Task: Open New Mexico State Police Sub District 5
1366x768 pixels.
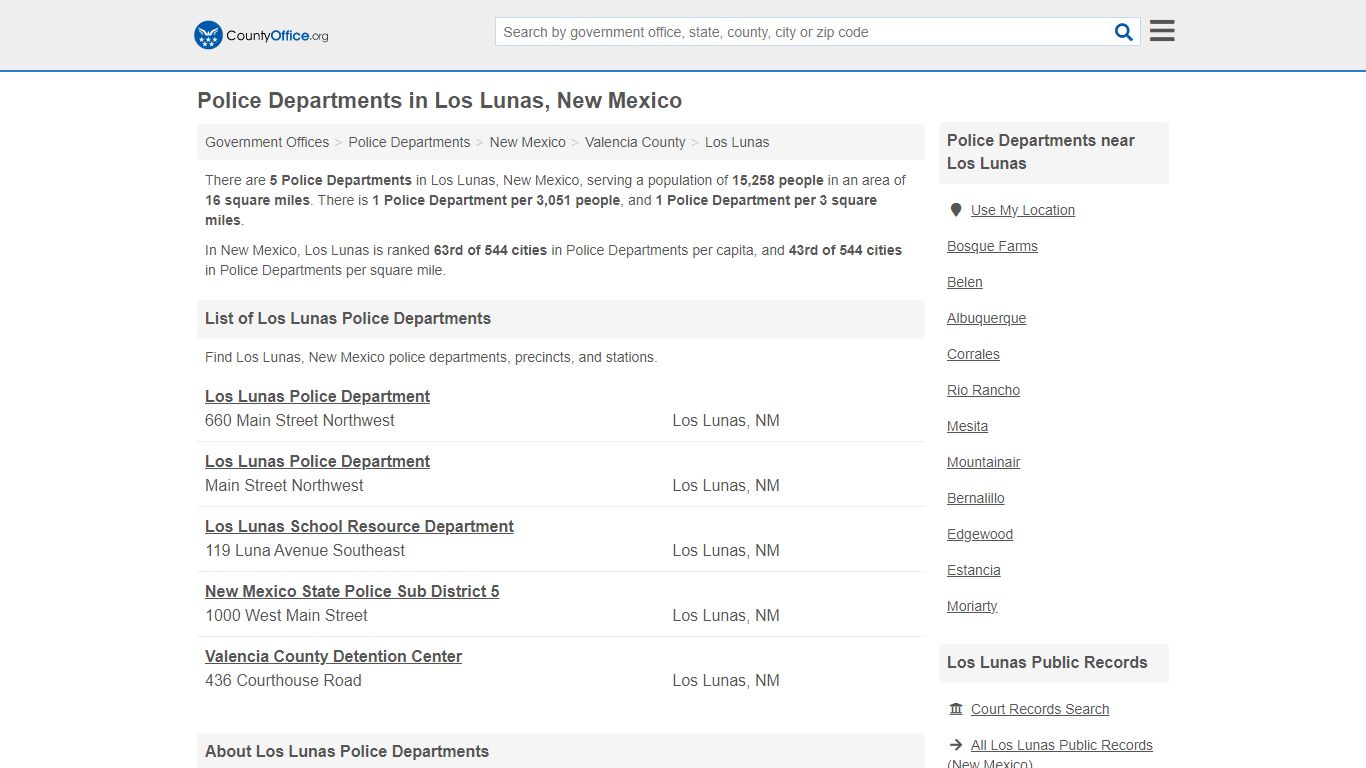Action: [x=352, y=591]
